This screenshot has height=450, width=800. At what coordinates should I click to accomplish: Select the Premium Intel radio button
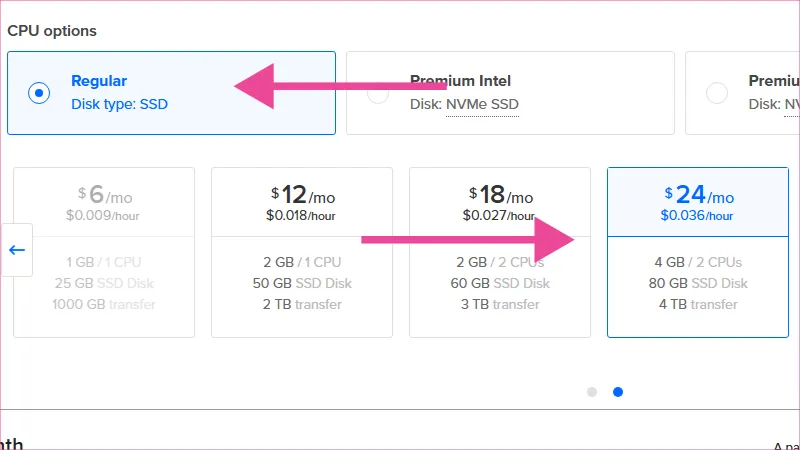[x=377, y=93]
